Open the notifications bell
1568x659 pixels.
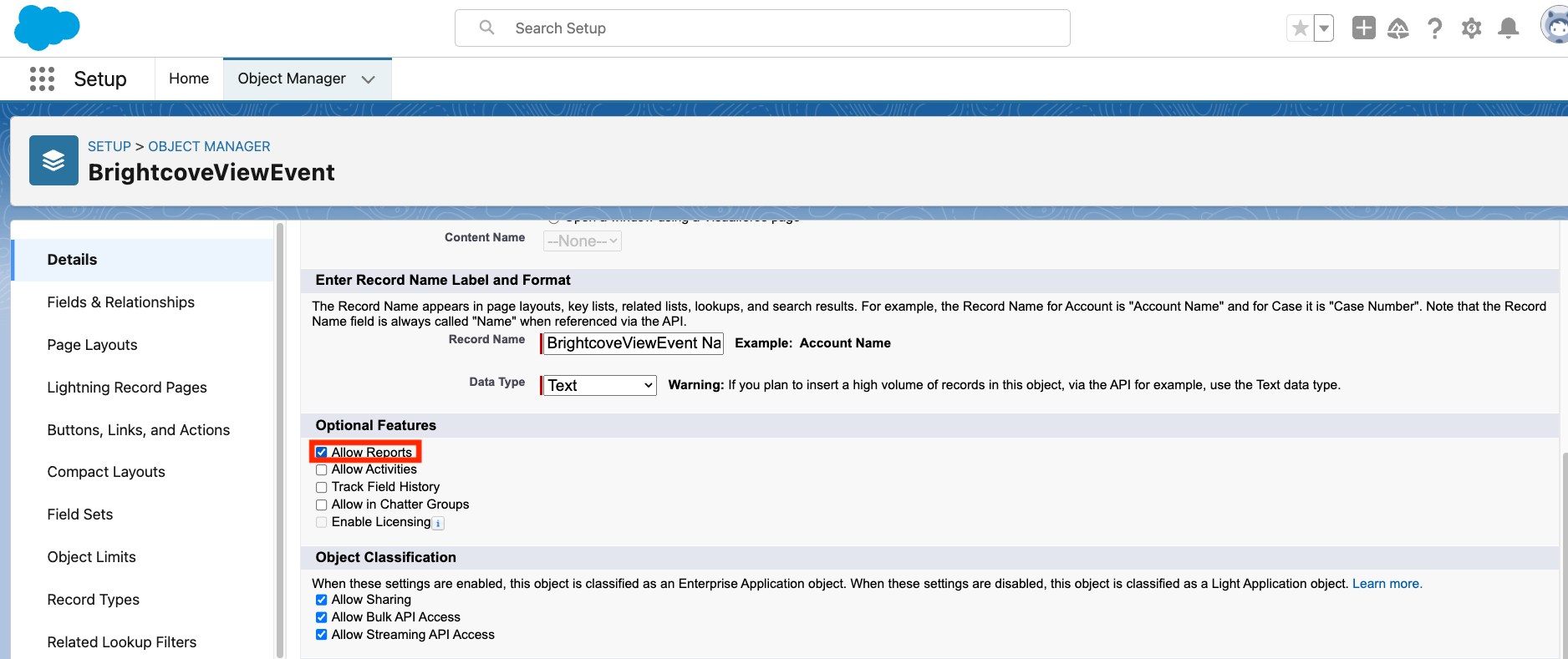click(1509, 28)
